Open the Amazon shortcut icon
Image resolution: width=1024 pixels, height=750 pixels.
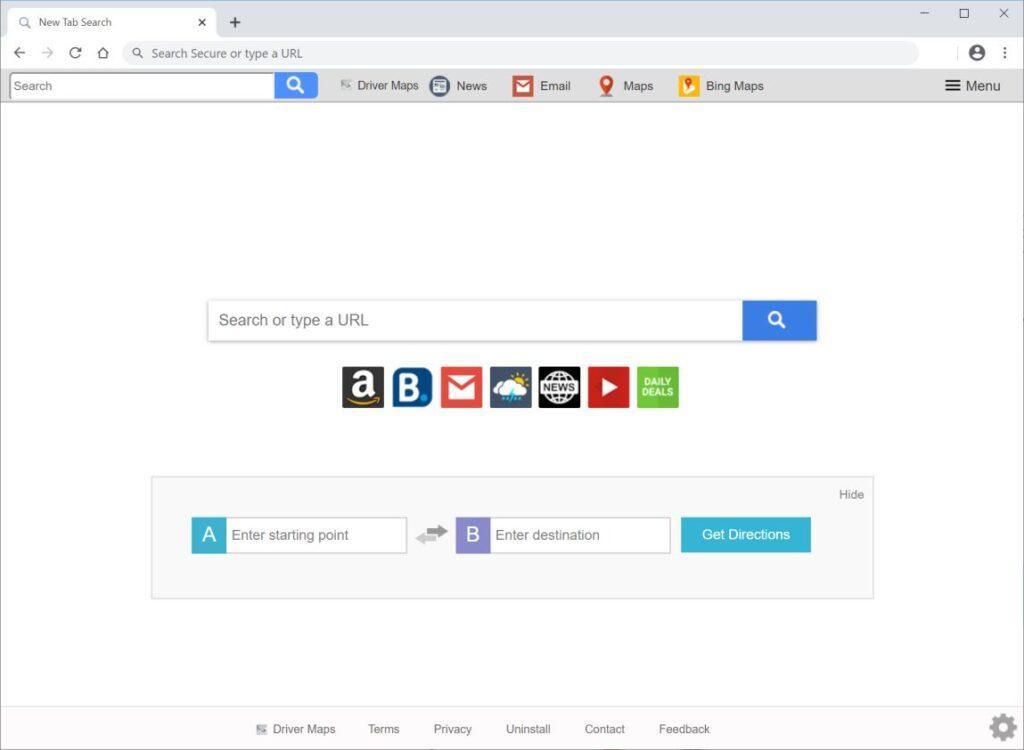(x=362, y=387)
